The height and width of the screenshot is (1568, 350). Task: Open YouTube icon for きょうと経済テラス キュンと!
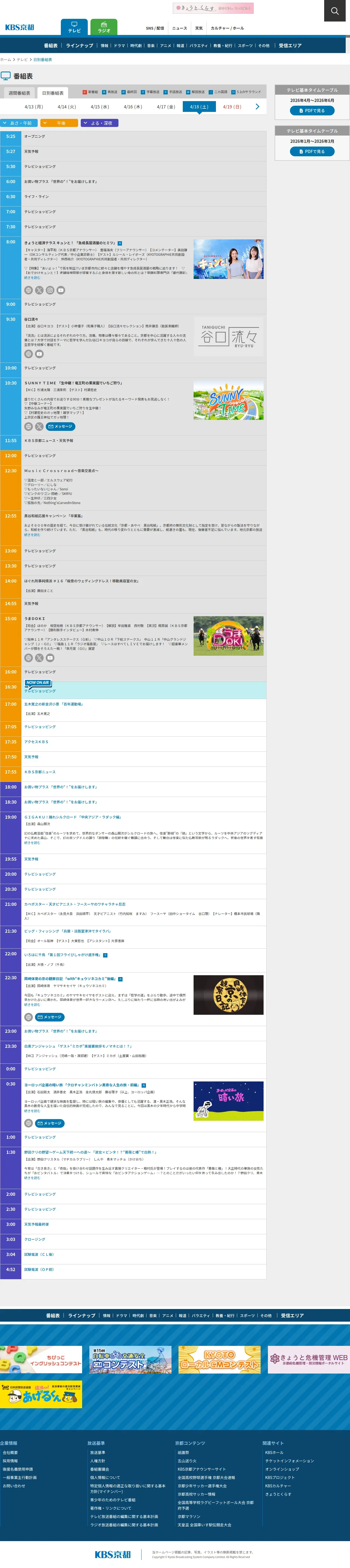point(61,290)
